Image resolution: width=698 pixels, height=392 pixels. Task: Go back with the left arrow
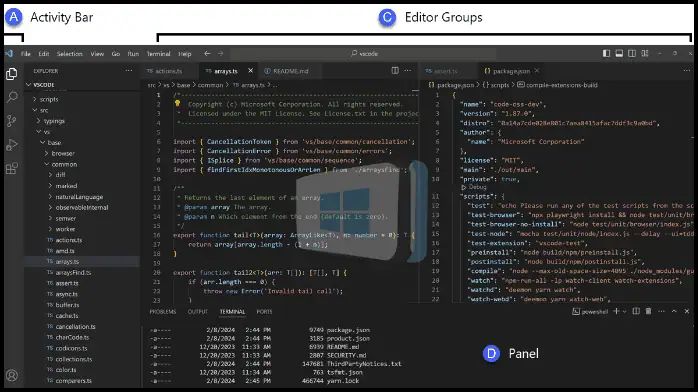207,53
